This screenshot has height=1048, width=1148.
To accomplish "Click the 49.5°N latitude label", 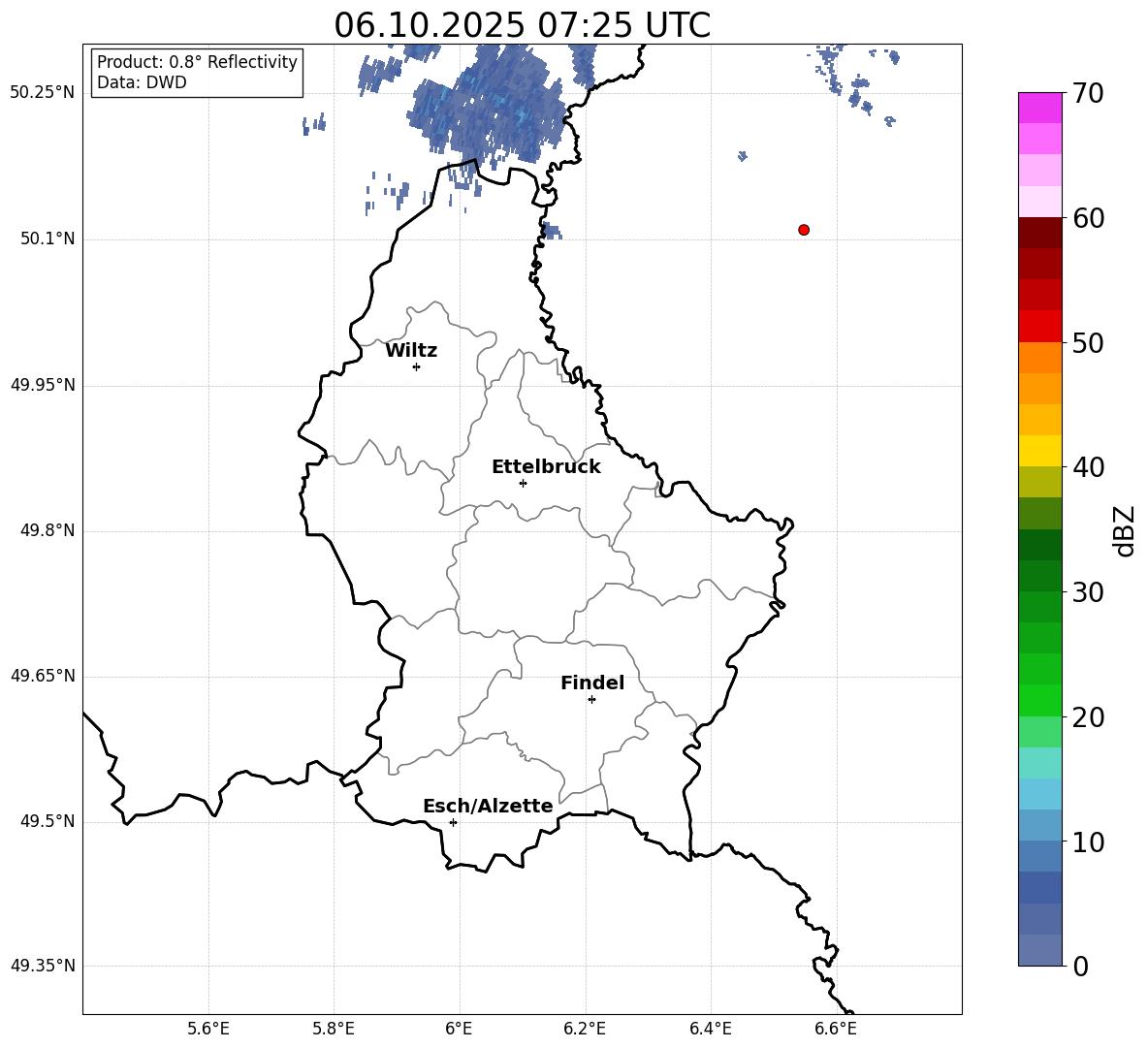I will point(48,821).
